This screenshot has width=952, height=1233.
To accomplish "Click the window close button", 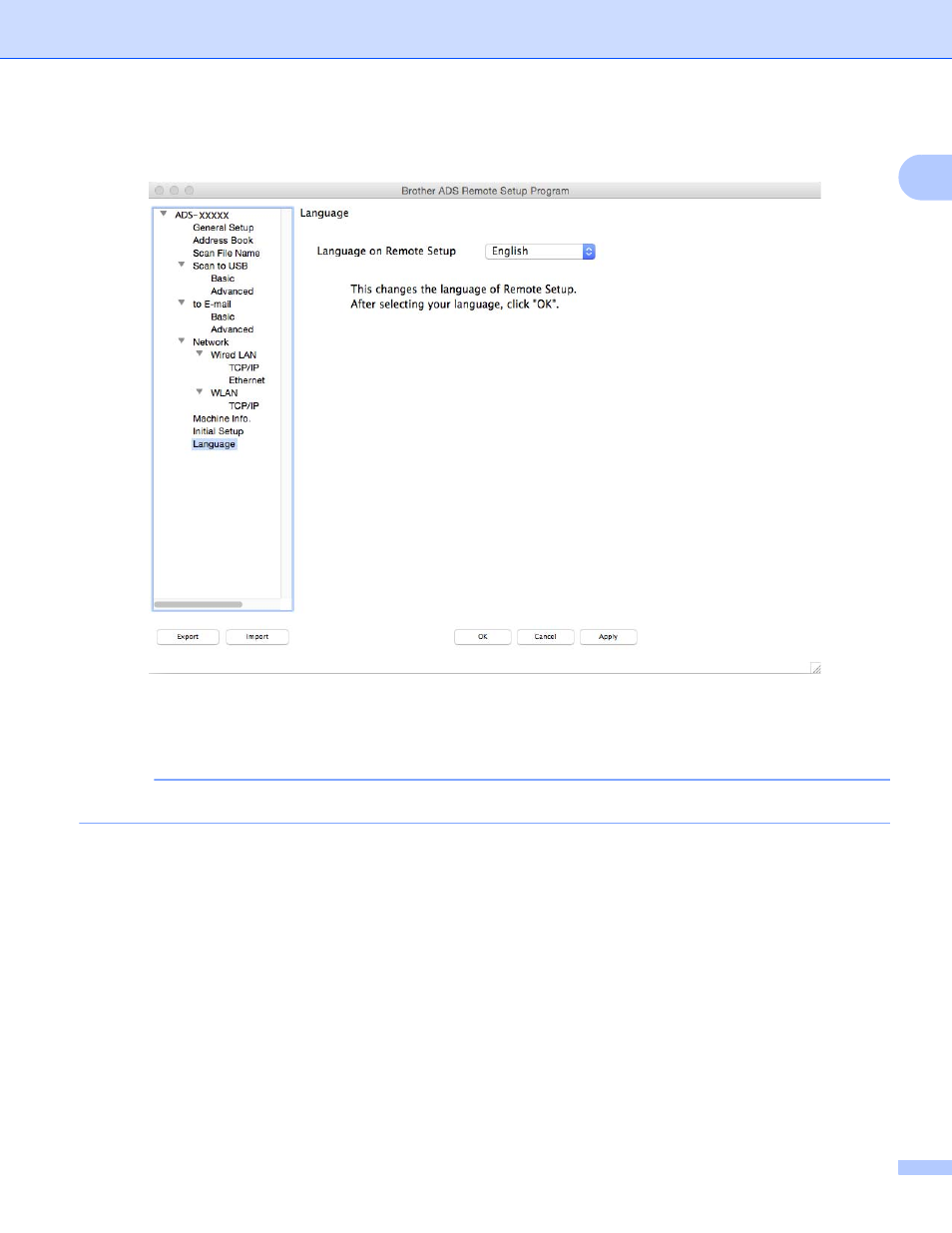I will tap(159, 190).
